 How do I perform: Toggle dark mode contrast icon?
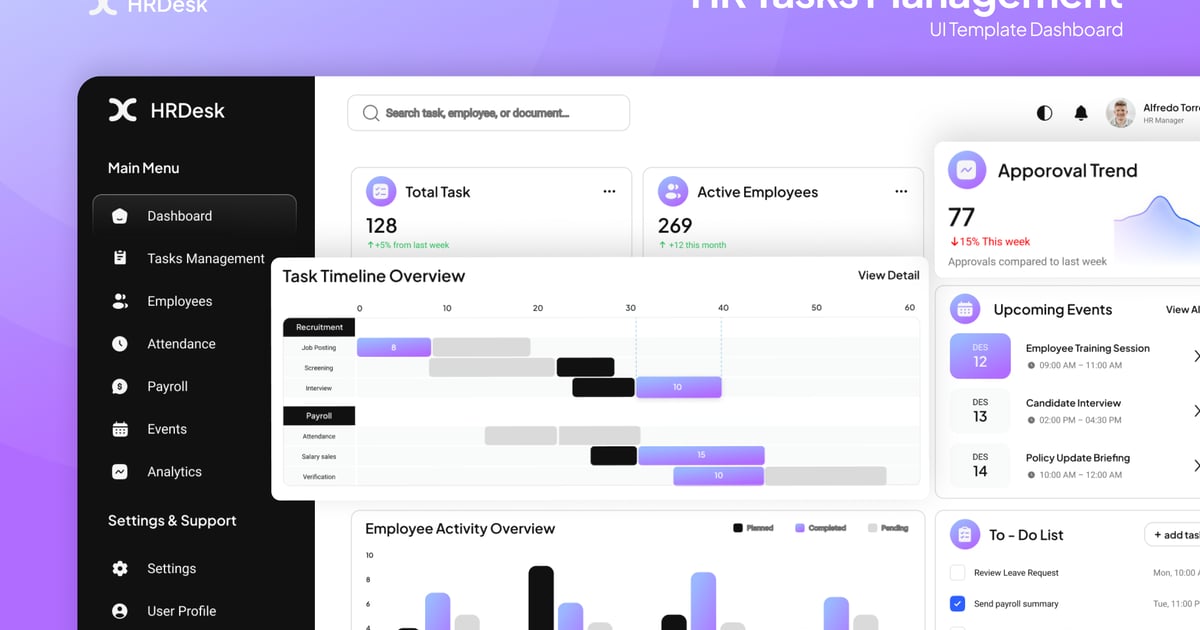(x=1044, y=113)
